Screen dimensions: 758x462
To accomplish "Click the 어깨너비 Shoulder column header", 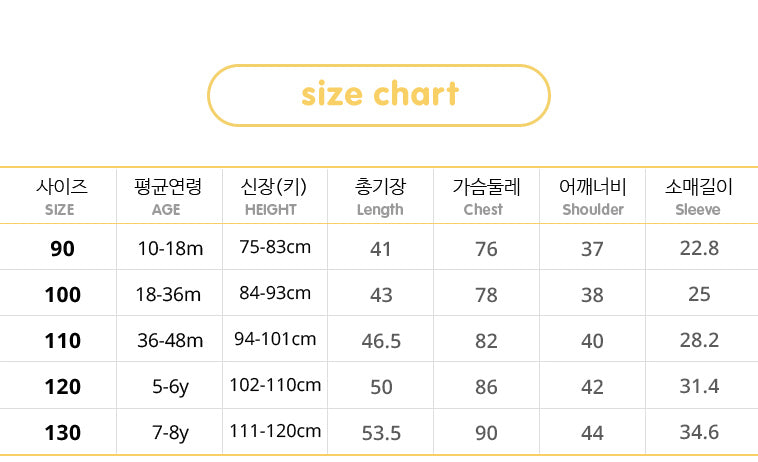I will tap(592, 196).
